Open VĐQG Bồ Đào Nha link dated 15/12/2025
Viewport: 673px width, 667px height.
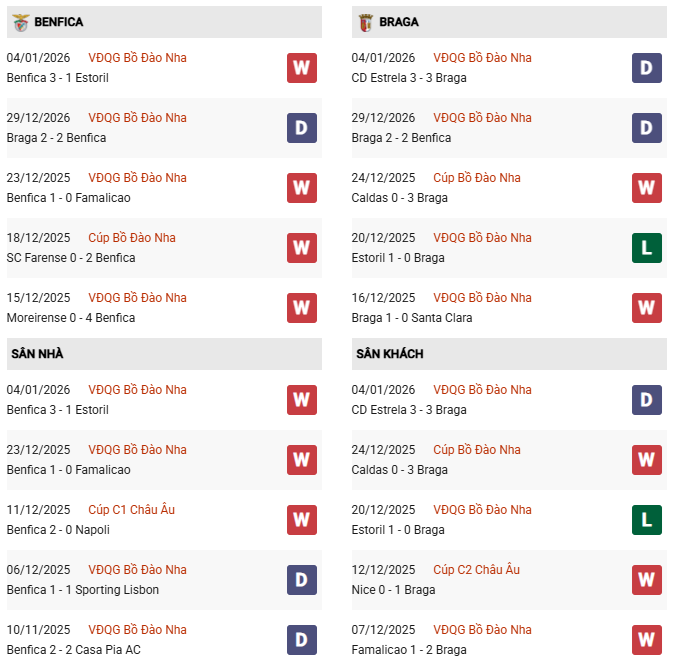137,298
